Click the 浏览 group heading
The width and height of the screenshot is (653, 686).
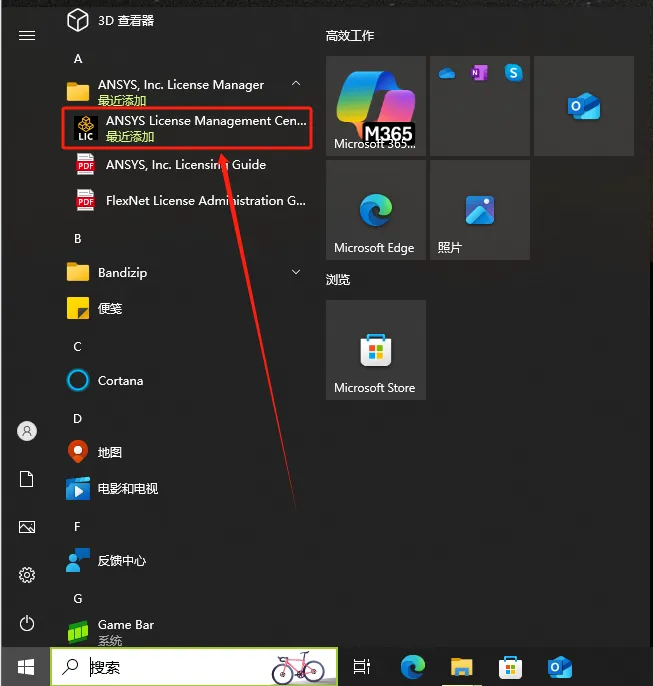coord(338,280)
